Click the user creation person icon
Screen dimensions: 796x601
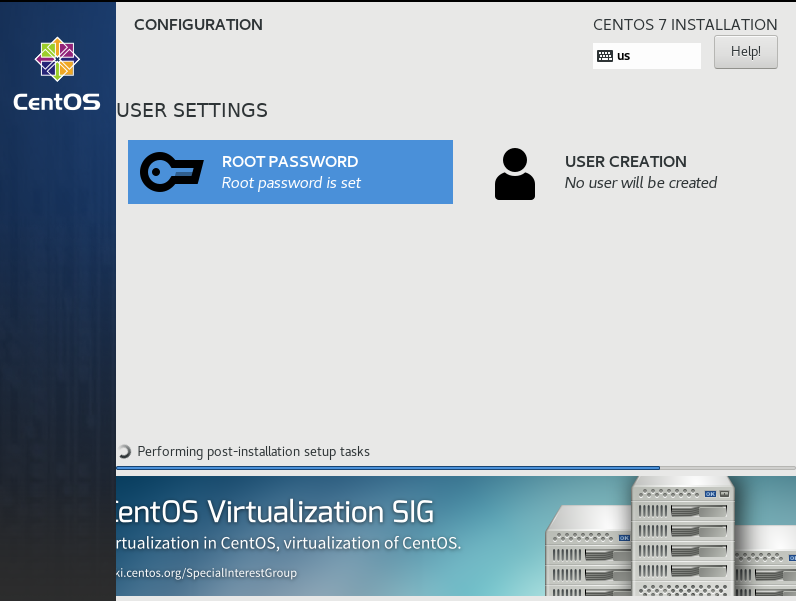(x=515, y=174)
